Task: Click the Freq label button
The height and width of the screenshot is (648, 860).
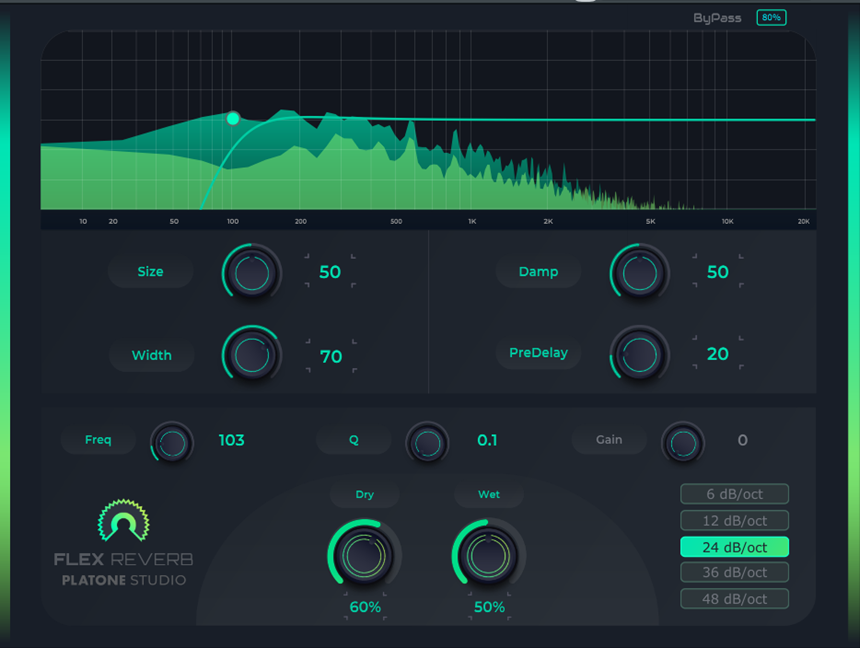Action: [x=98, y=439]
